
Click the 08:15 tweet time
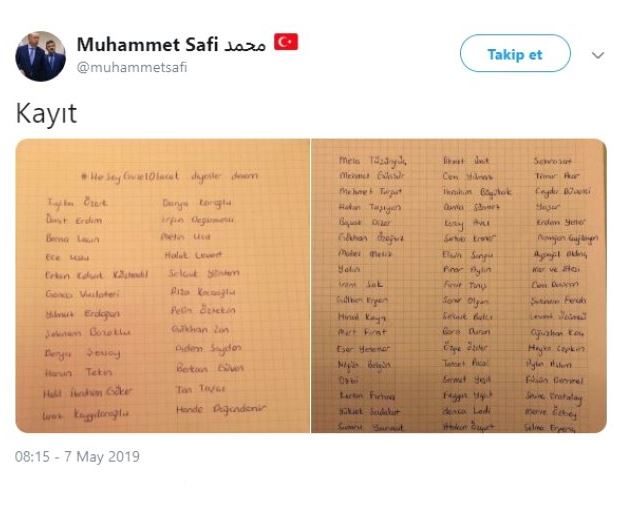pyautogui.click(x=33, y=457)
